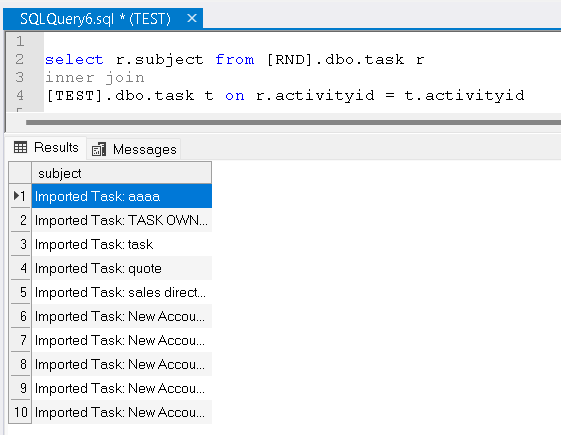Click line number 1 in editor margin
The width and height of the screenshot is (561, 435).
click(x=20, y=41)
